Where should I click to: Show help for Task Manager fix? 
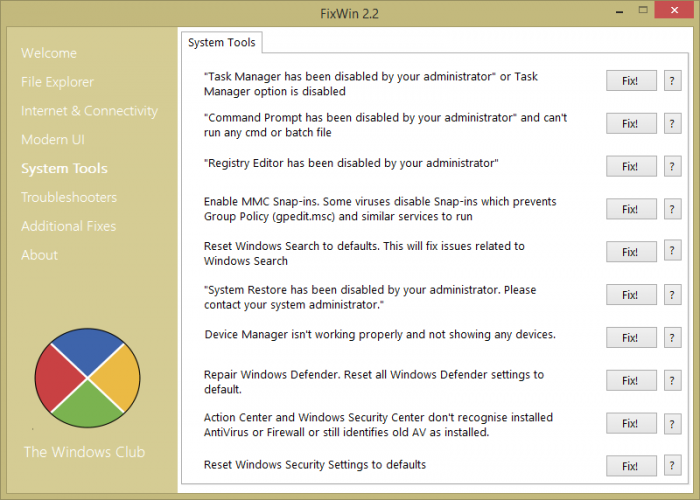[672, 81]
